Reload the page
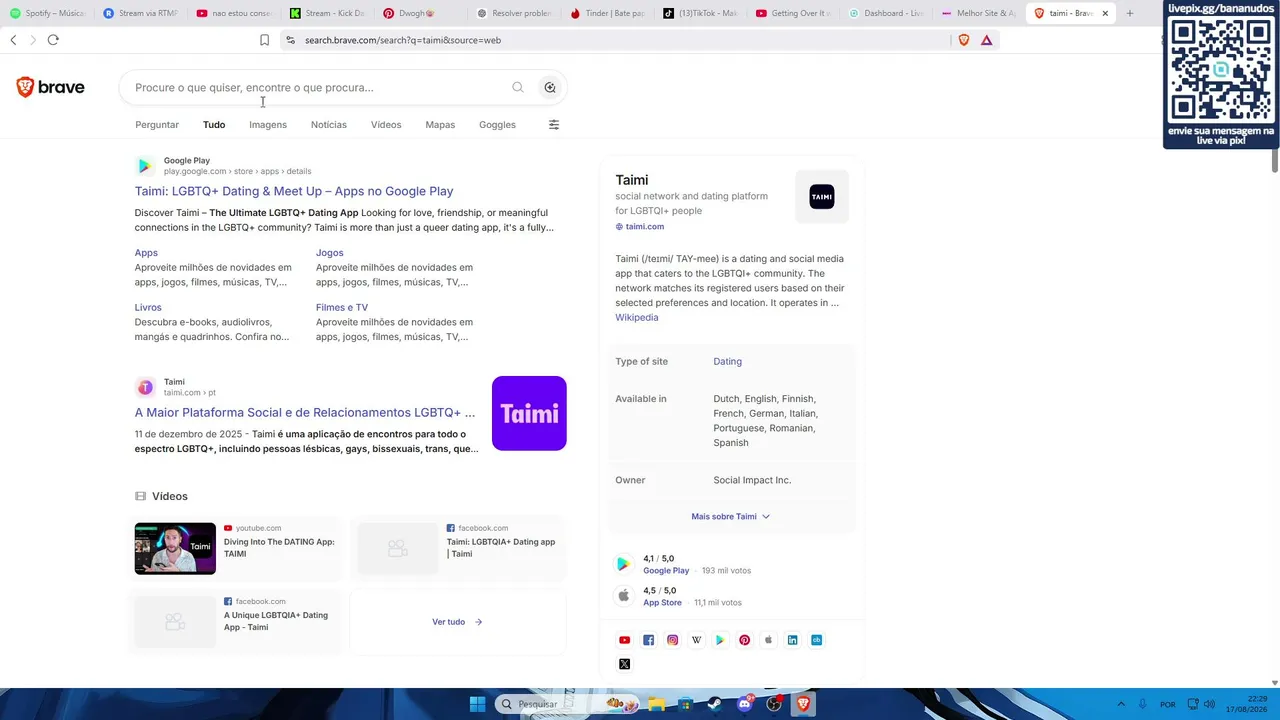This screenshot has width=1280, height=720. (x=53, y=40)
